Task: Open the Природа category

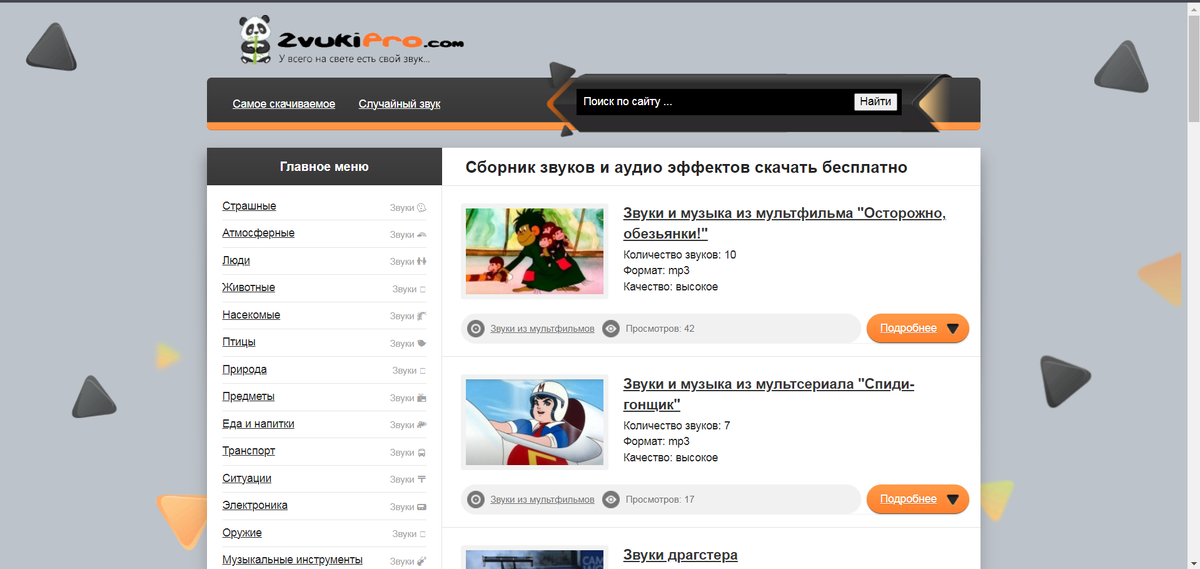Action: [244, 369]
